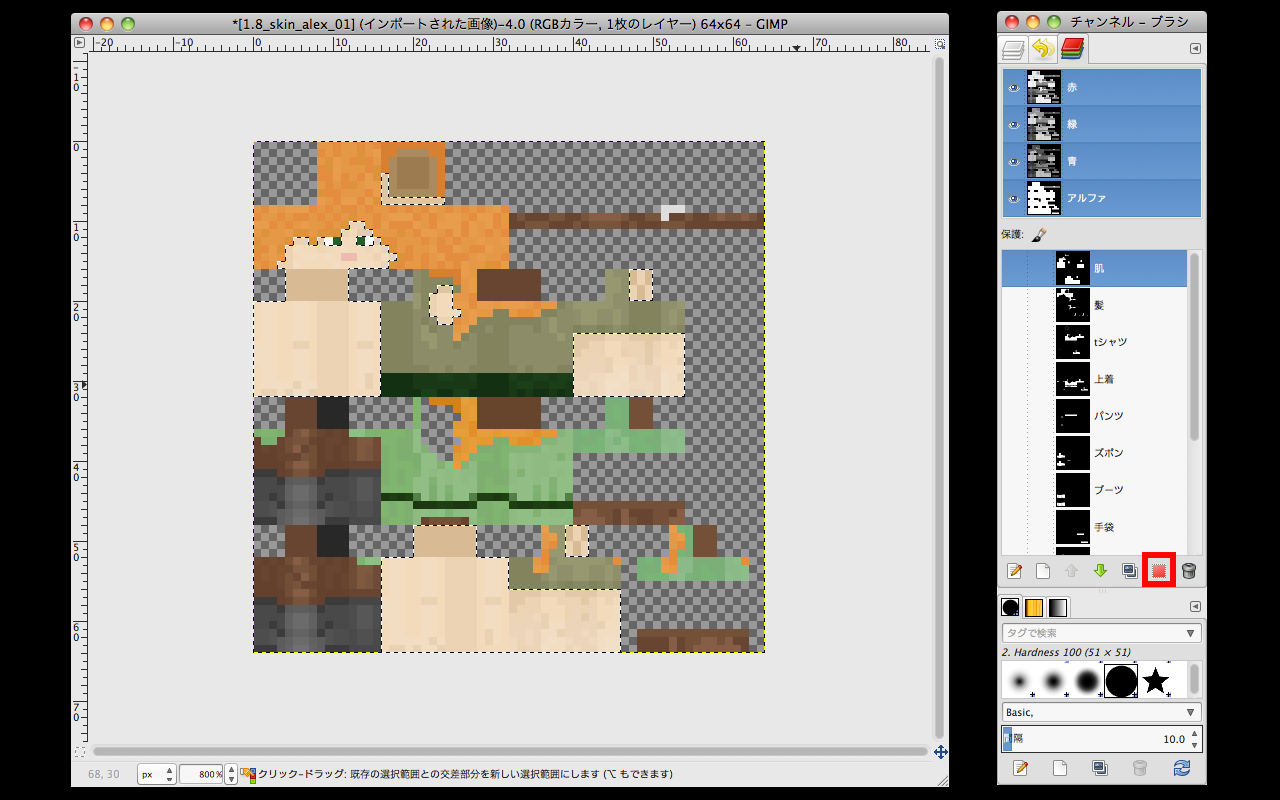Click the horizontal scrollbar of image window
The width and height of the screenshot is (1280, 800).
click(510, 751)
